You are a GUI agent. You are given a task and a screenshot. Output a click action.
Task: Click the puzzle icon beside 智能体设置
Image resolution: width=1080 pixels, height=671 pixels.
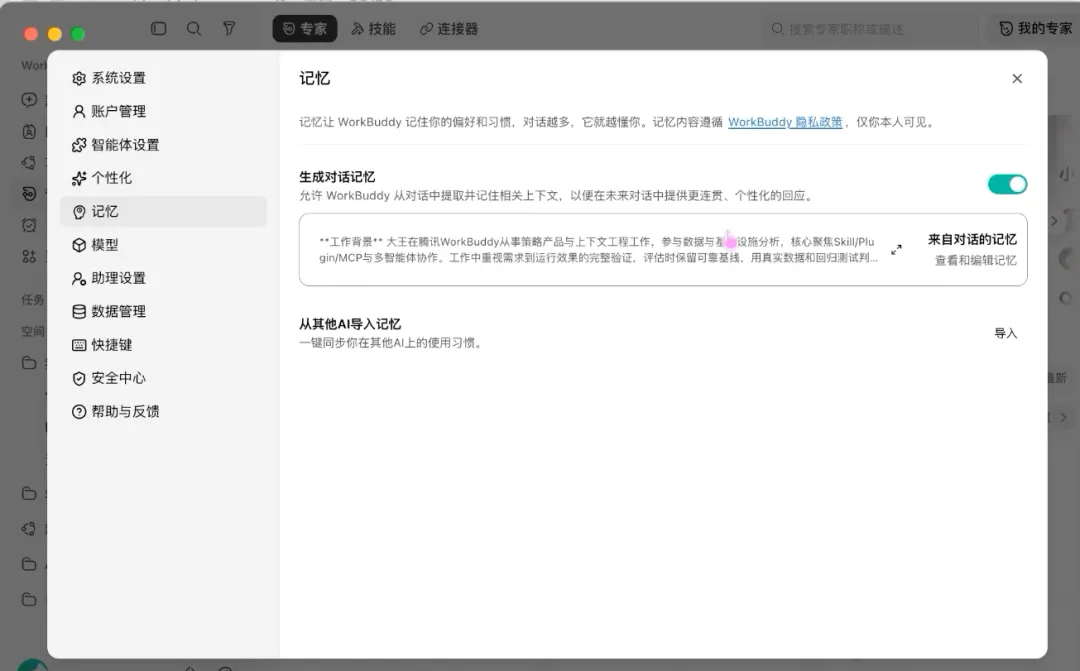[79, 145]
